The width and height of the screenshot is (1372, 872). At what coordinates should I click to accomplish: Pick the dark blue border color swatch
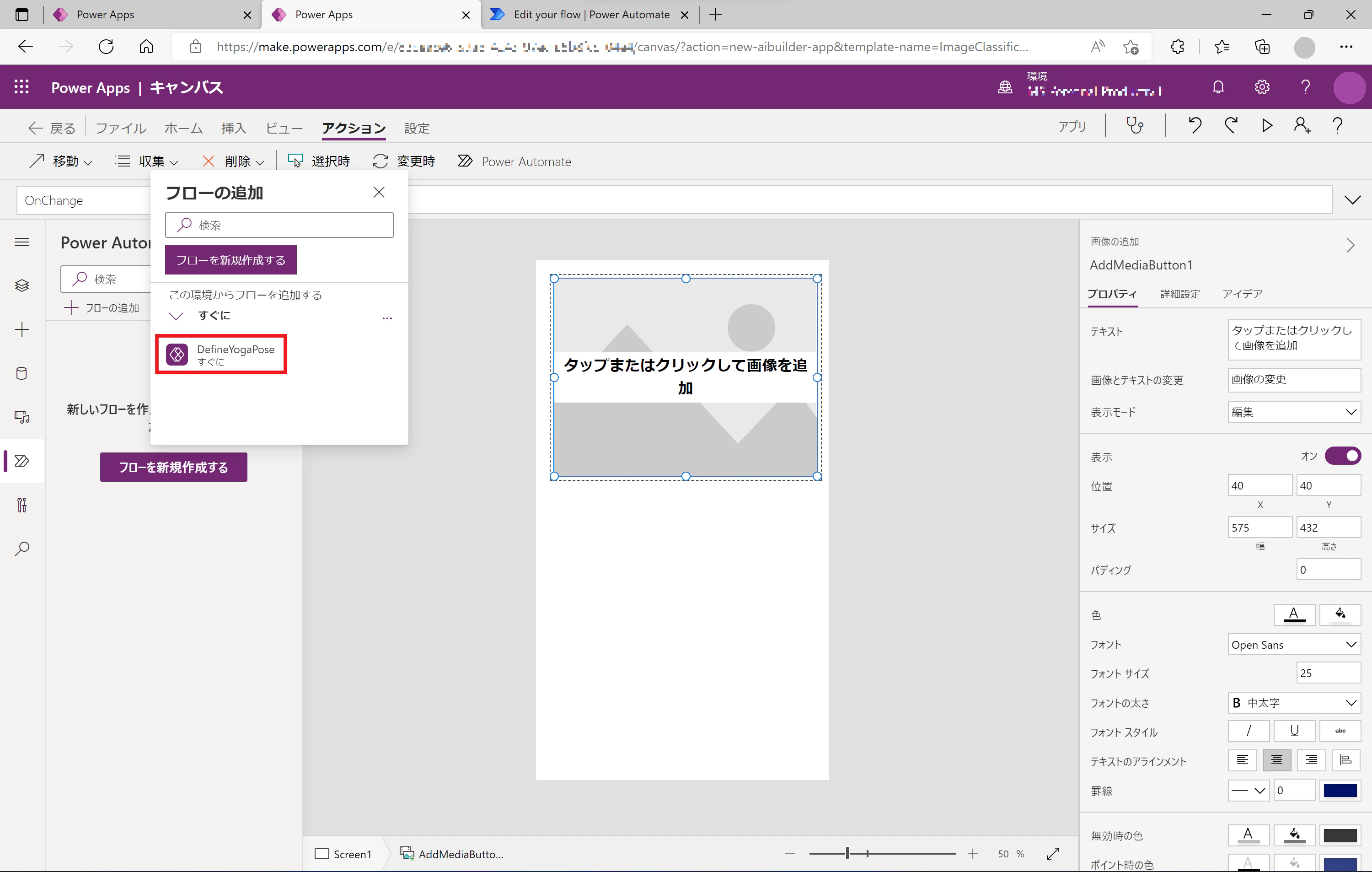coord(1340,791)
